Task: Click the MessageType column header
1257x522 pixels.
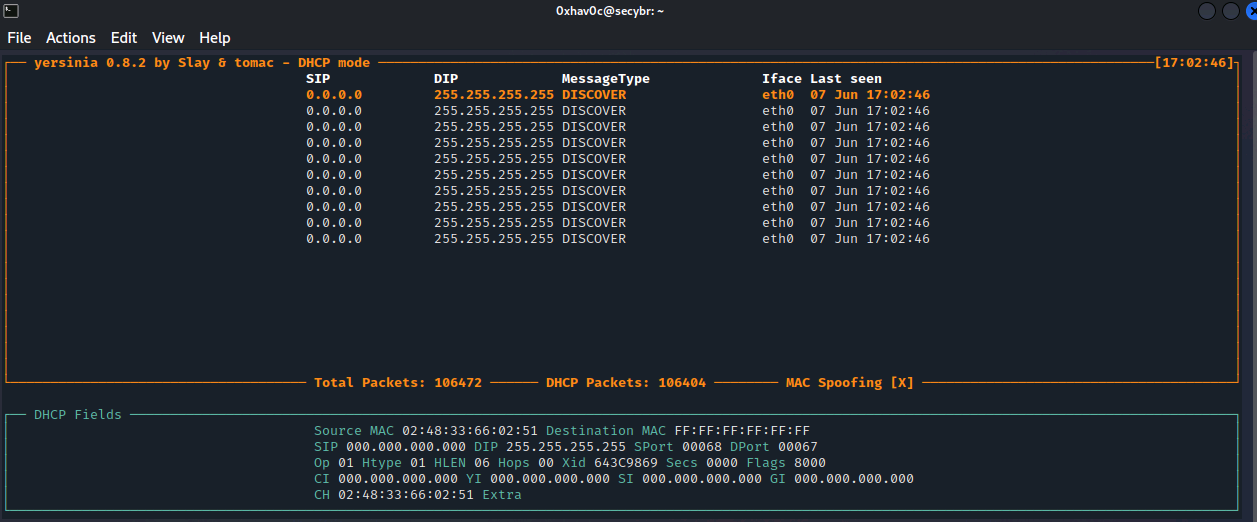Action: tap(605, 79)
